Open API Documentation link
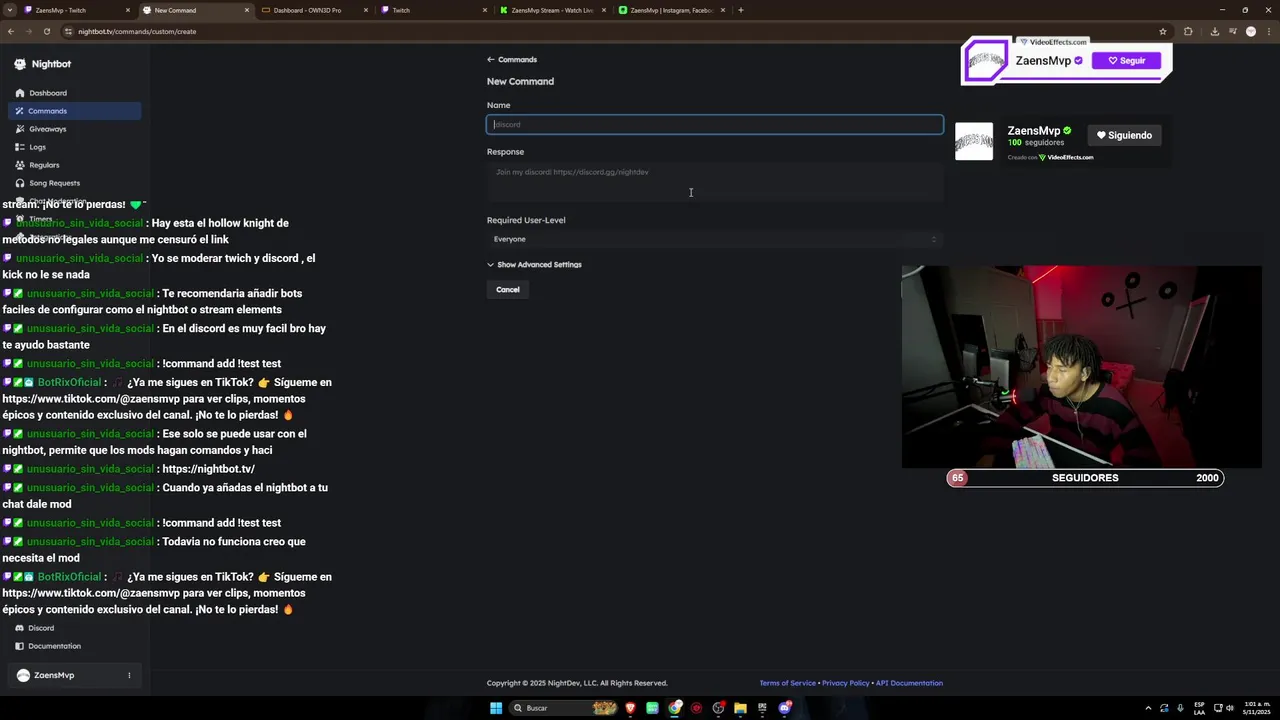Viewport: 1280px width, 720px height. [x=909, y=683]
